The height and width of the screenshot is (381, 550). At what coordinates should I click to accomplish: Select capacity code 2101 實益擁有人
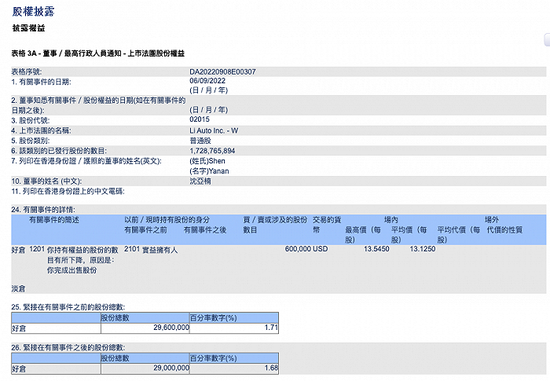tap(151, 249)
